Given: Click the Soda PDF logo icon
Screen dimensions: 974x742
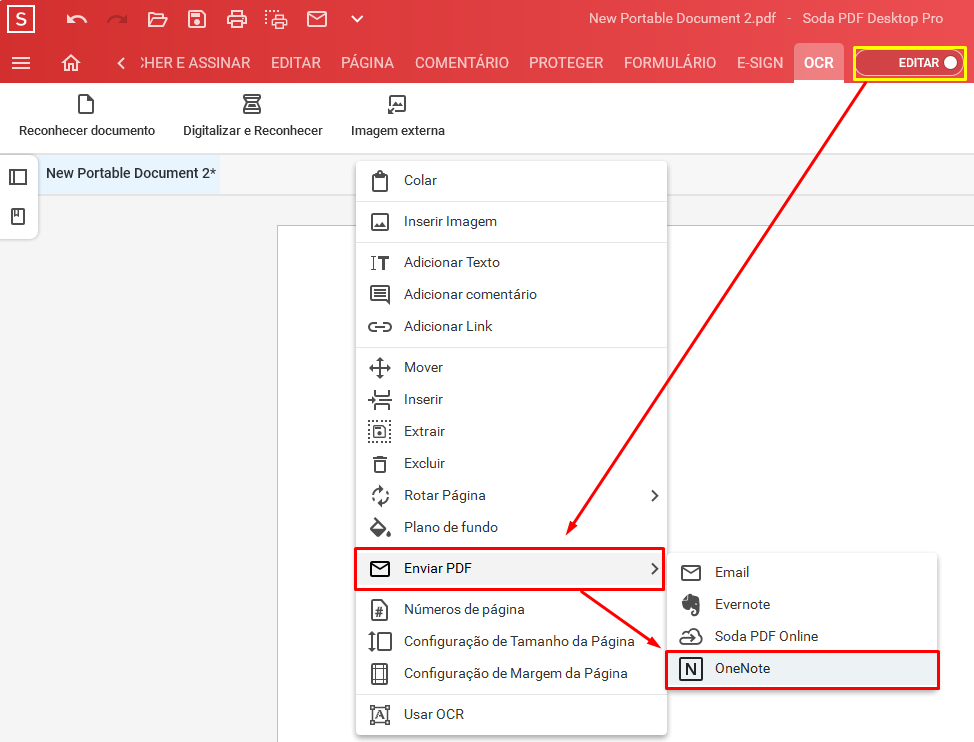Looking at the screenshot, I should click(20, 19).
